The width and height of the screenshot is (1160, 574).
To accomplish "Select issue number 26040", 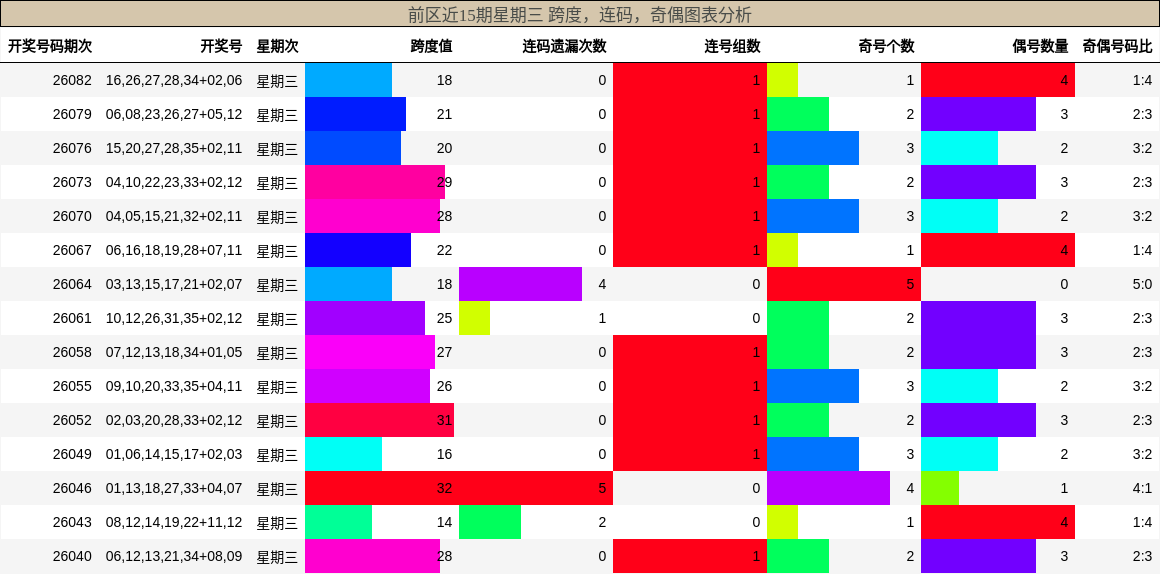I will pyautogui.click(x=72, y=556).
